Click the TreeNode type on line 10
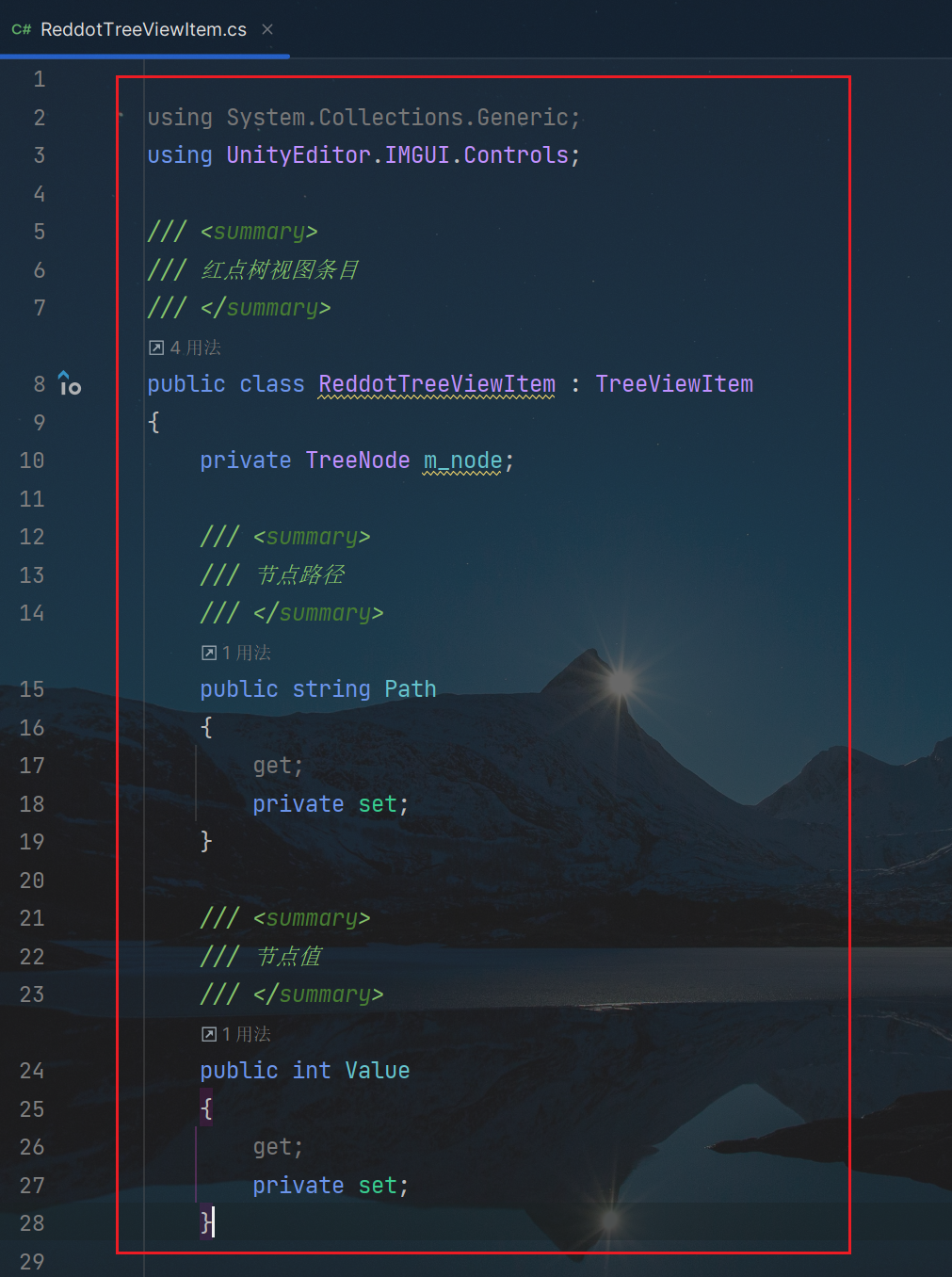Viewport: 952px width, 1277px height. (358, 461)
